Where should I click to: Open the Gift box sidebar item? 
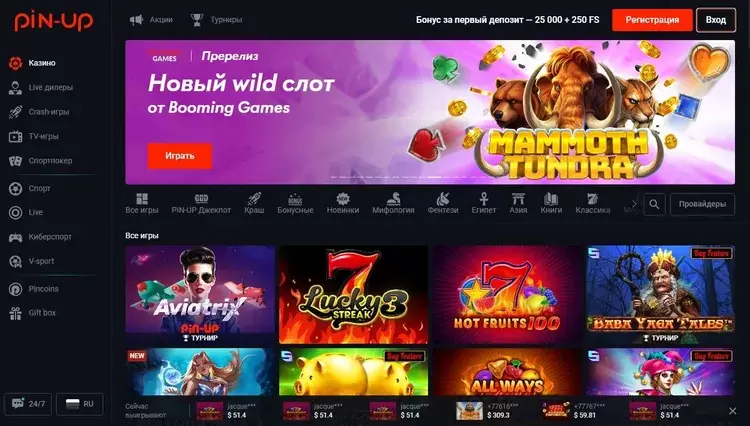click(x=32, y=313)
